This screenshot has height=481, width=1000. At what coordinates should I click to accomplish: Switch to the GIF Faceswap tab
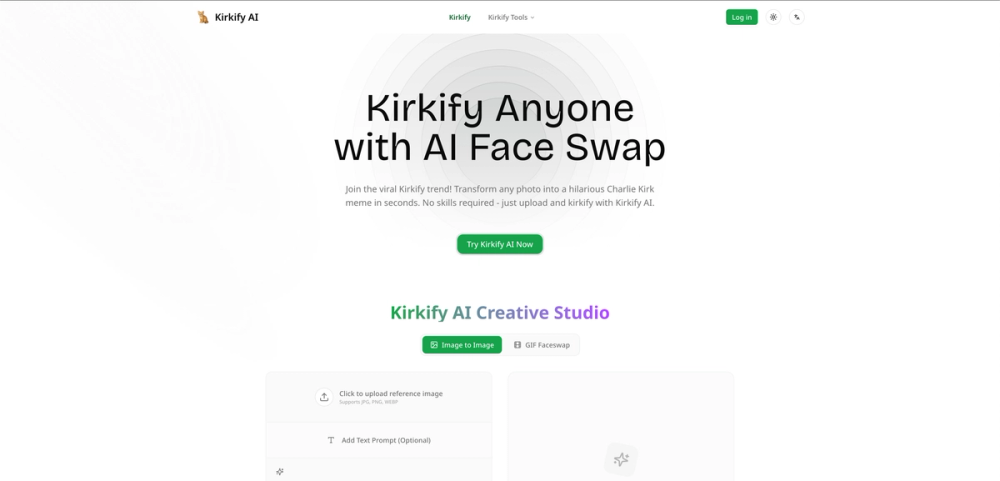[x=541, y=345]
